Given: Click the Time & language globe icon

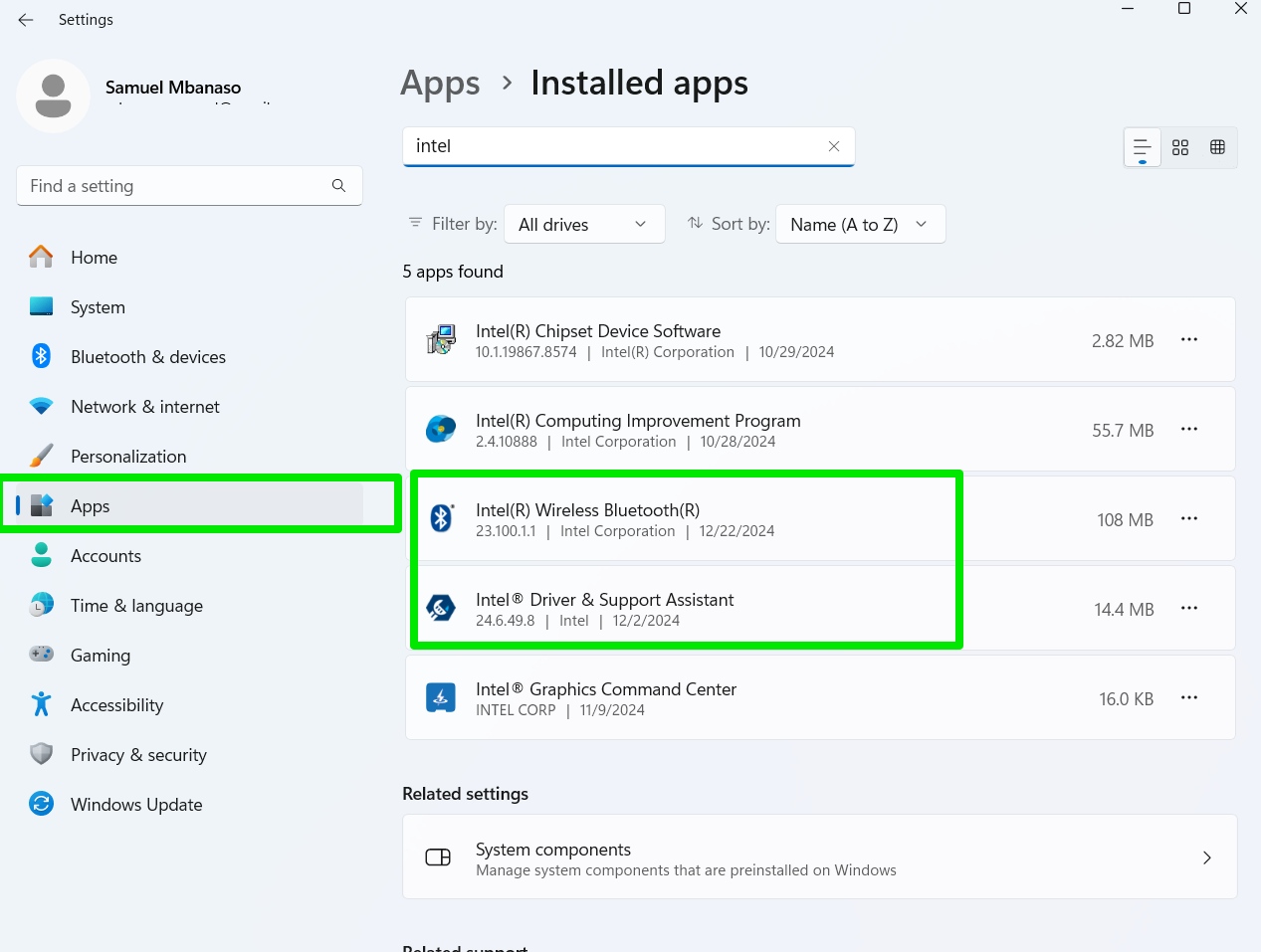Looking at the screenshot, I should coord(41,605).
